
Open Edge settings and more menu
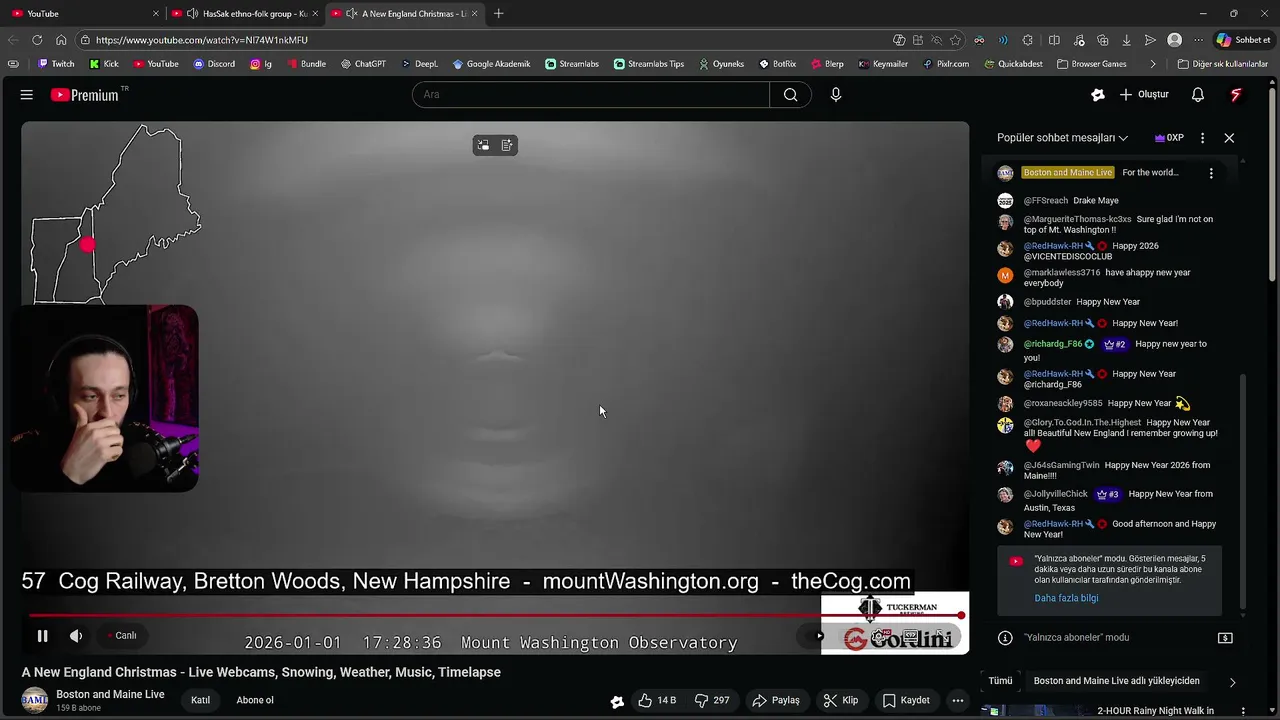tap(1198, 40)
